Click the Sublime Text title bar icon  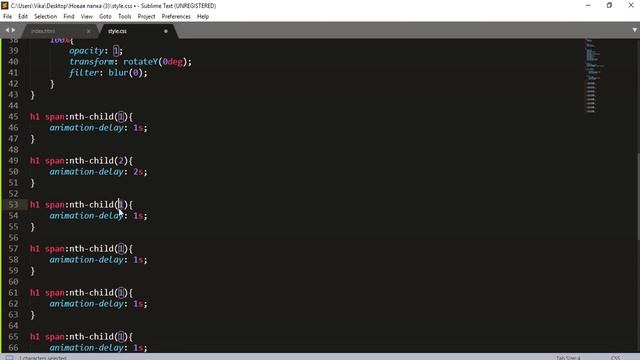point(4,5)
